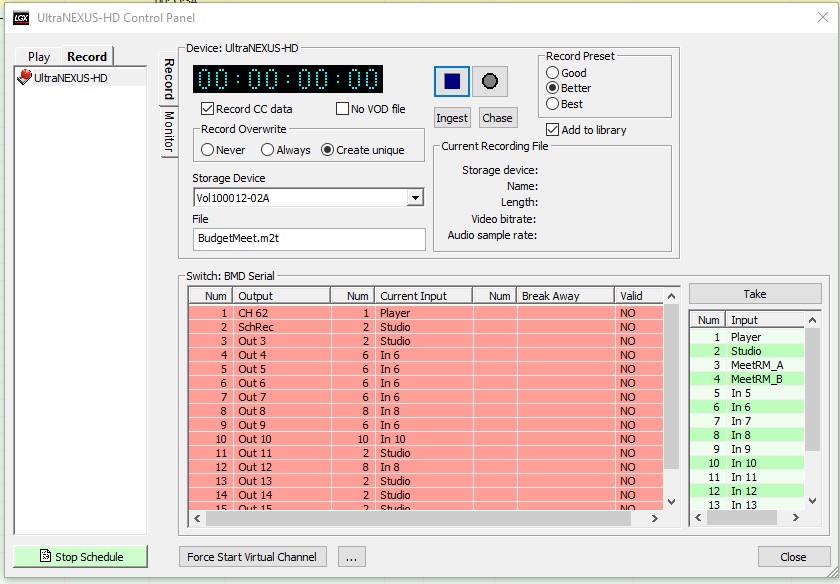This screenshot has width=840, height=584.
Task: Click the stop recording square button
Action: click(451, 82)
